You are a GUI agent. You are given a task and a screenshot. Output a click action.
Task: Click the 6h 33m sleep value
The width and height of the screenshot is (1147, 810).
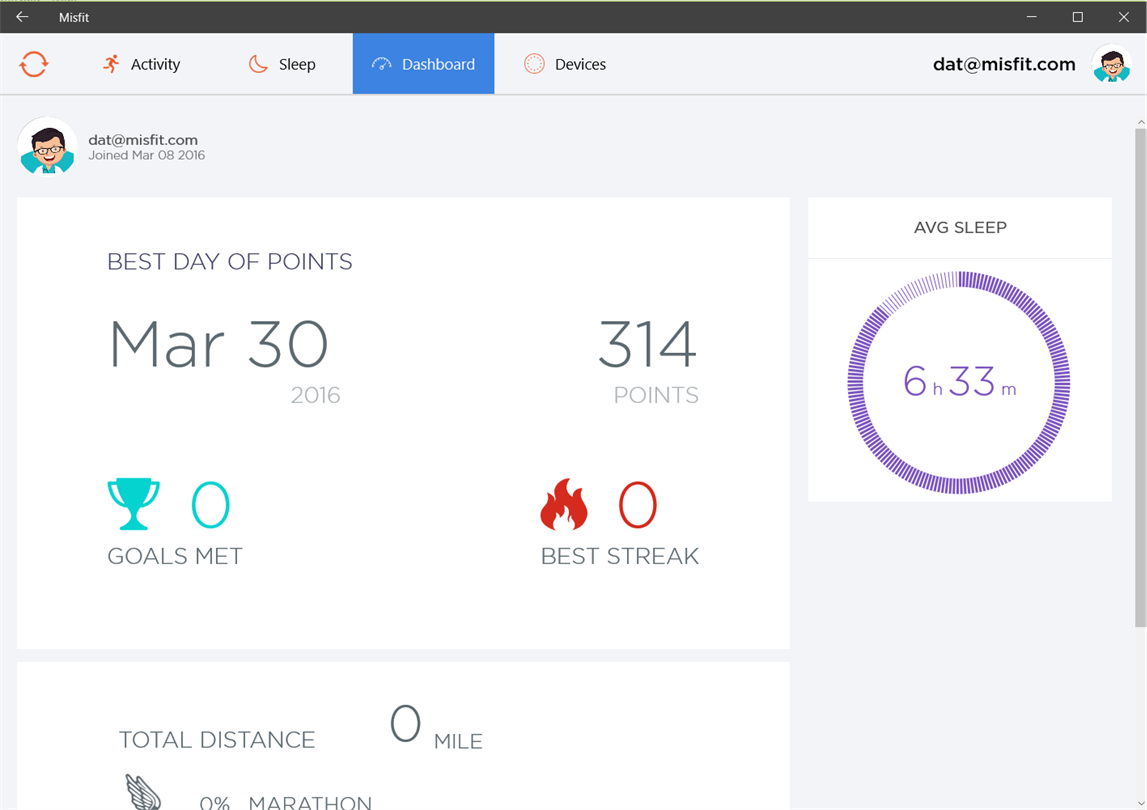(959, 382)
